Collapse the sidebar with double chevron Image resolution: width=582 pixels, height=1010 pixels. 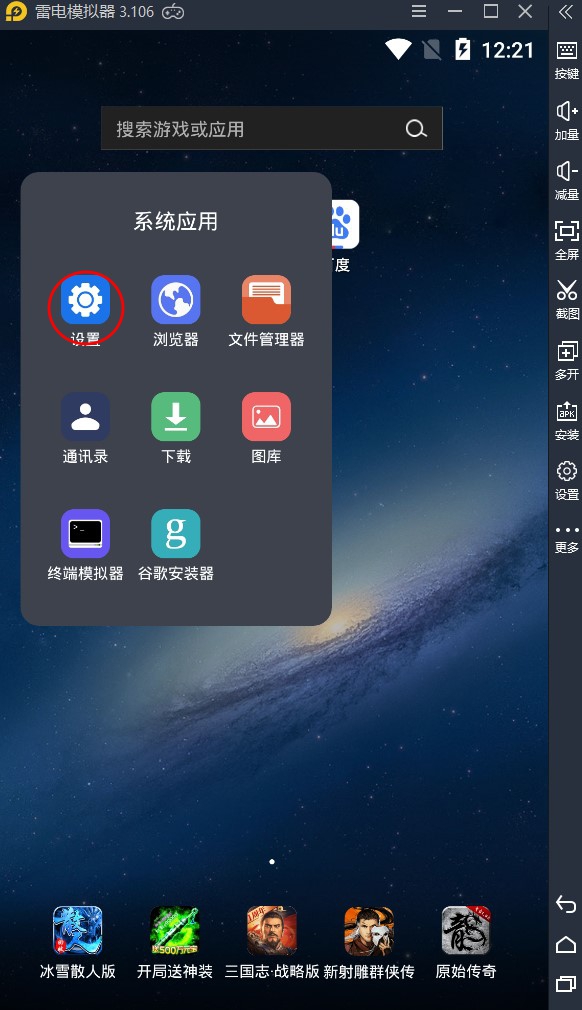coord(566,12)
